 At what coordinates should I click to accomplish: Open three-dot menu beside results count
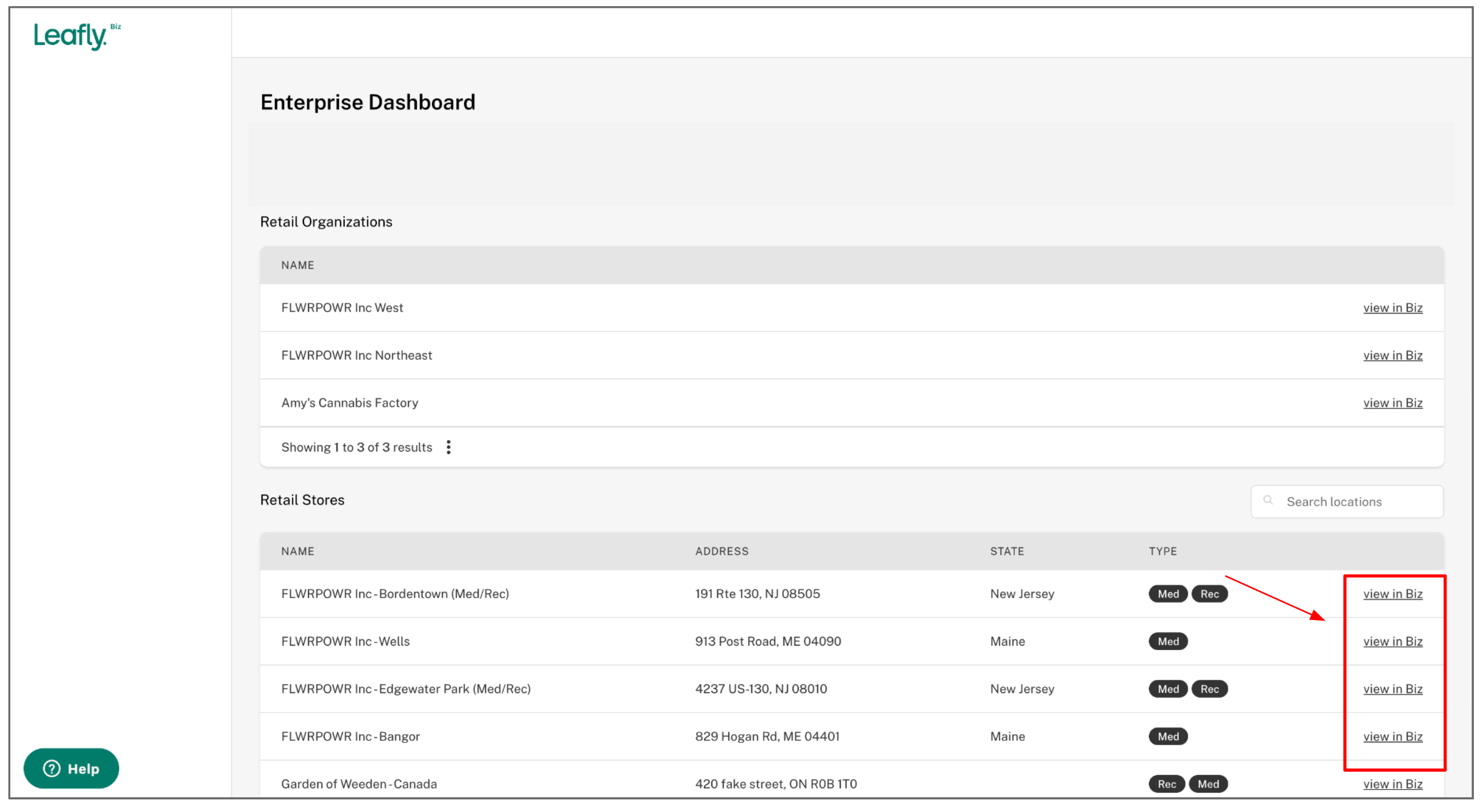point(448,447)
